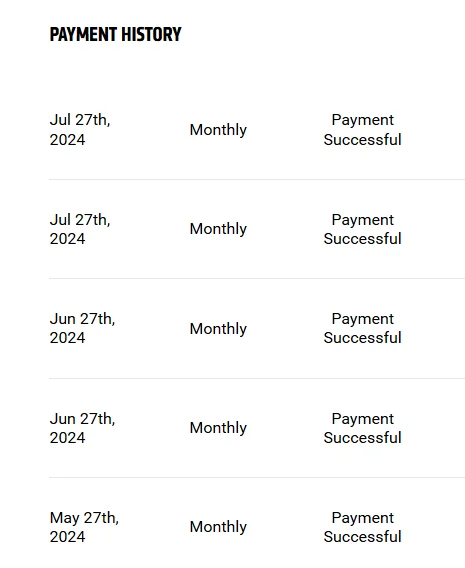Open Payment Successful status of topmost July row
This screenshot has width=465, height=568.
pos(363,130)
